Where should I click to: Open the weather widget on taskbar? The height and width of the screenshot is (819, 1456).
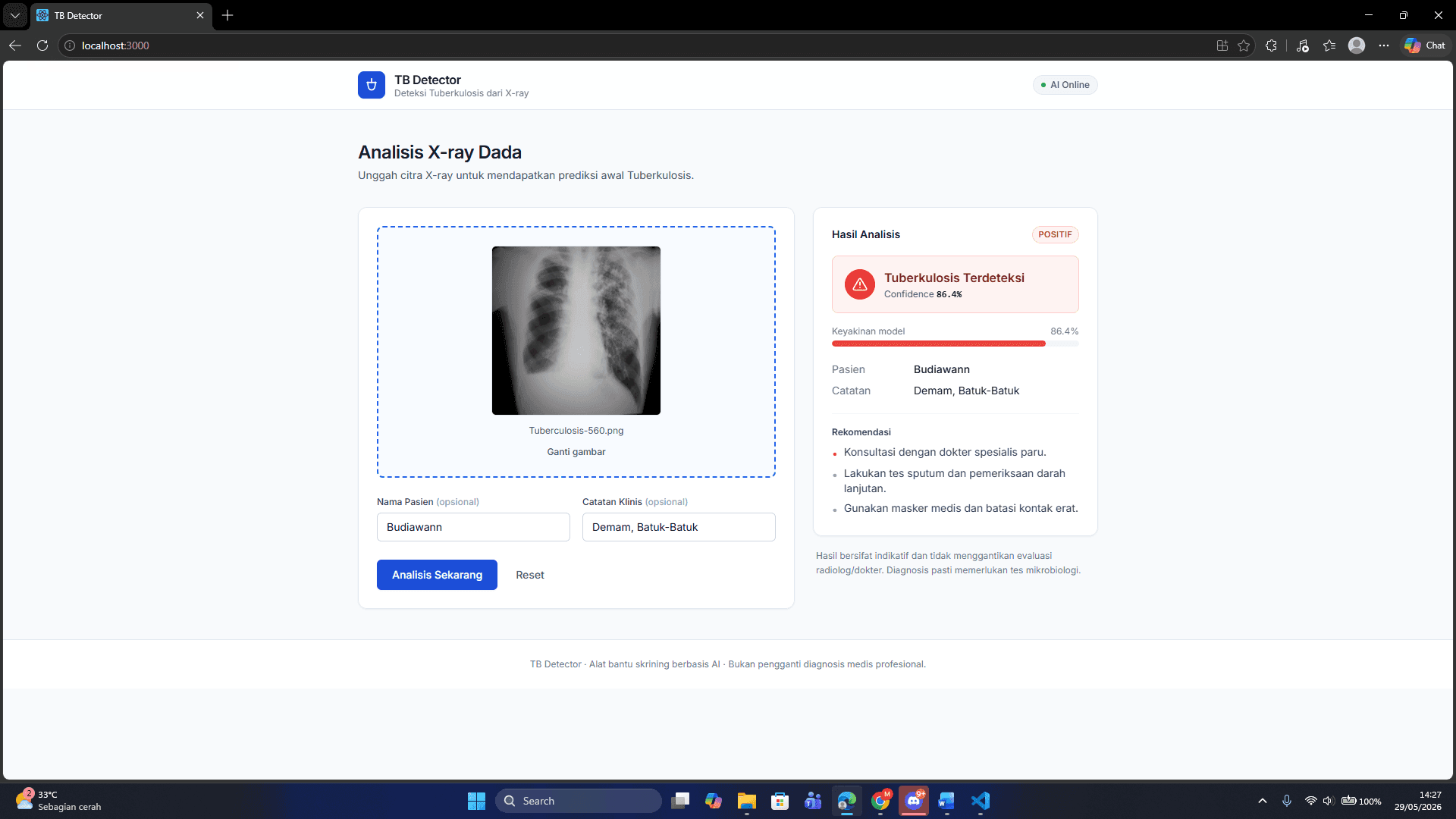click(x=59, y=801)
